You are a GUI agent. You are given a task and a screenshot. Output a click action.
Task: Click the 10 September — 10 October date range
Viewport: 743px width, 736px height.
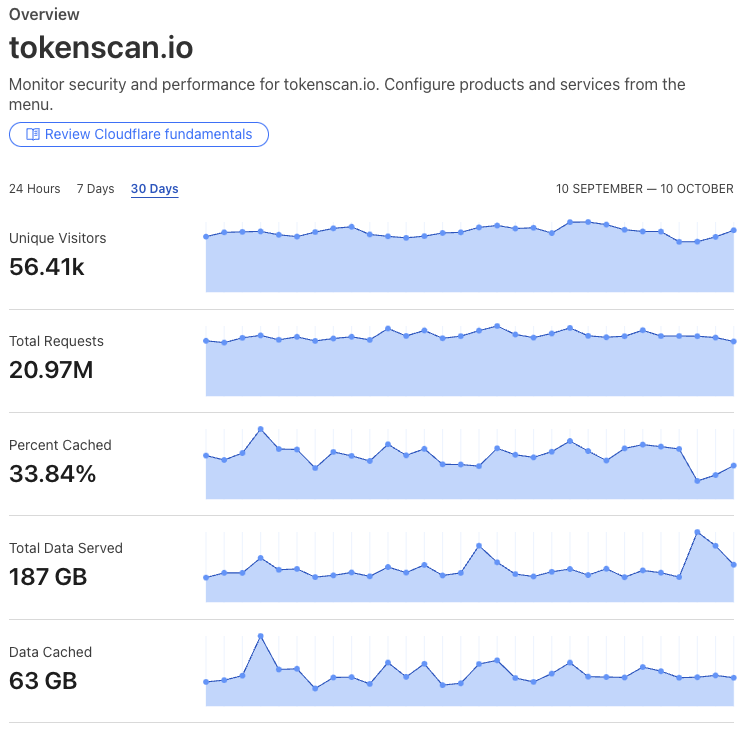coord(644,189)
